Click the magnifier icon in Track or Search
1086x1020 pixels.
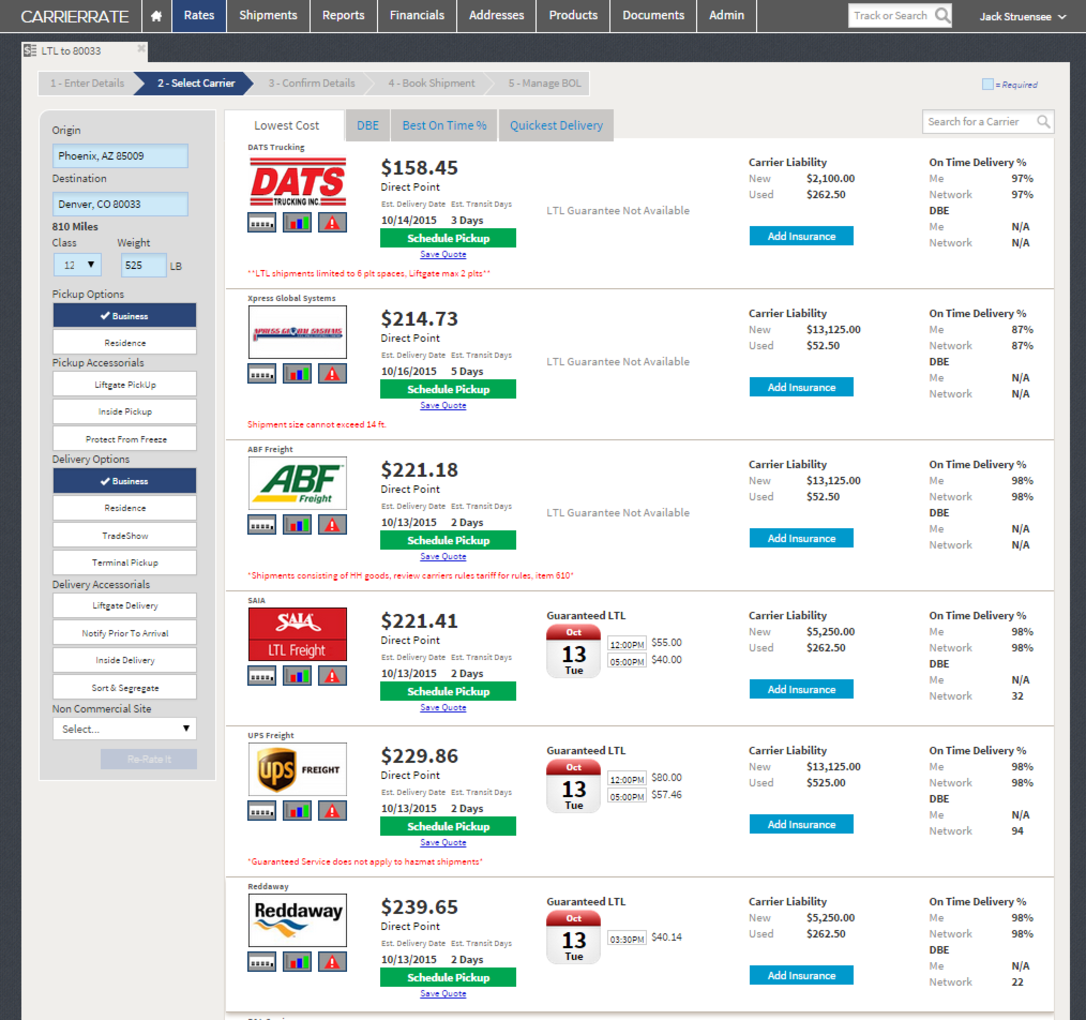click(942, 16)
